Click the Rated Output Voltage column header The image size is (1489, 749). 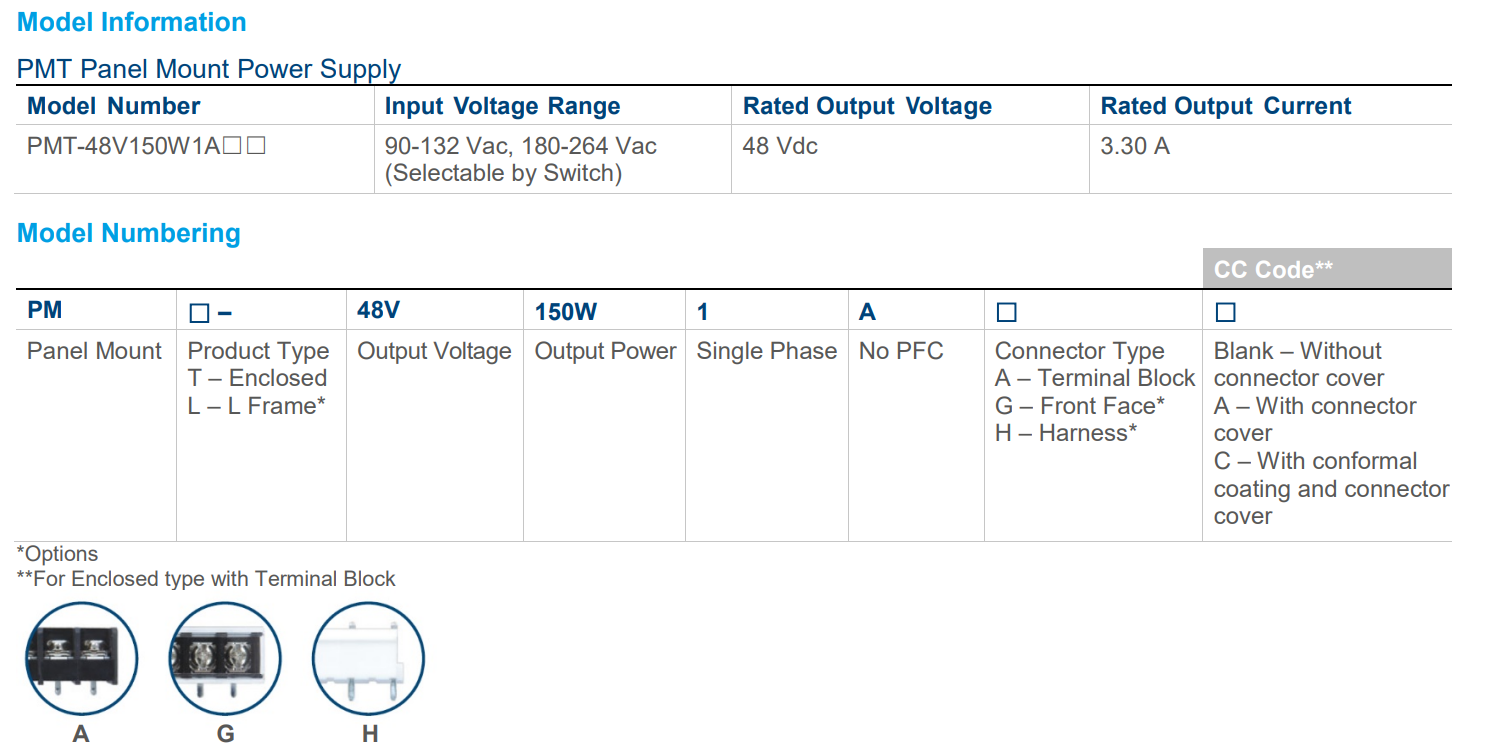[867, 106]
